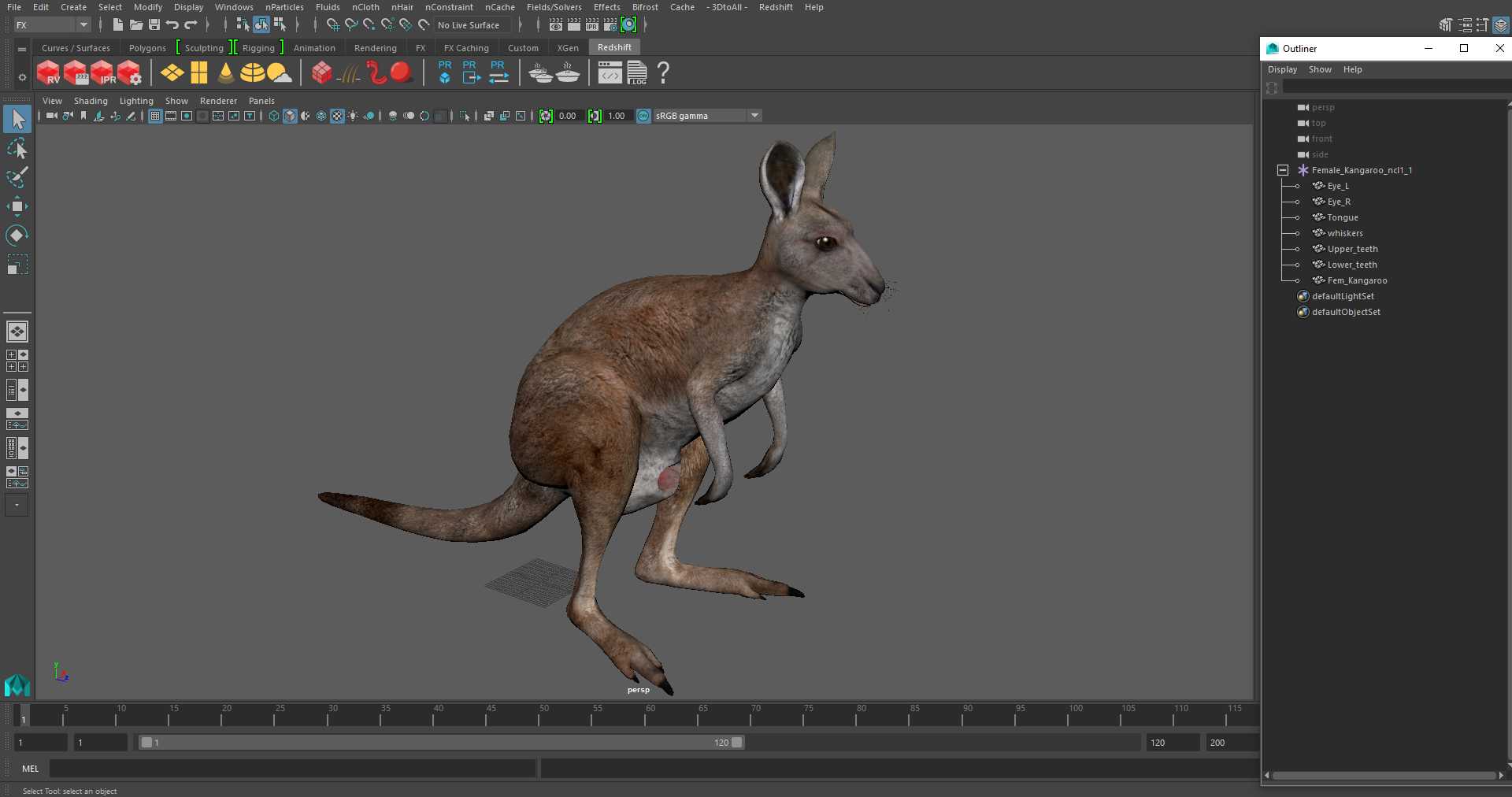The width and height of the screenshot is (1512, 797).
Task: Select defaultLightSet in the Outliner
Action: pos(1343,296)
